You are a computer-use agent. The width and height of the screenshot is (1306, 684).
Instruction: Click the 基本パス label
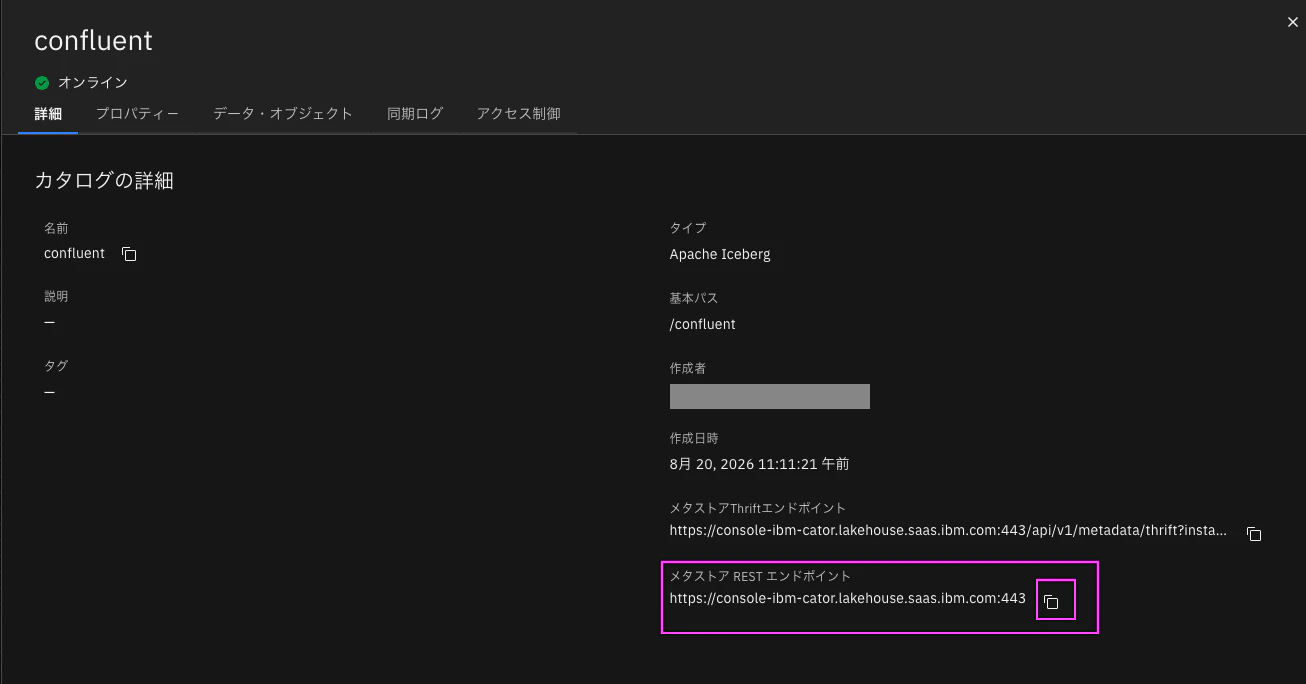point(694,298)
